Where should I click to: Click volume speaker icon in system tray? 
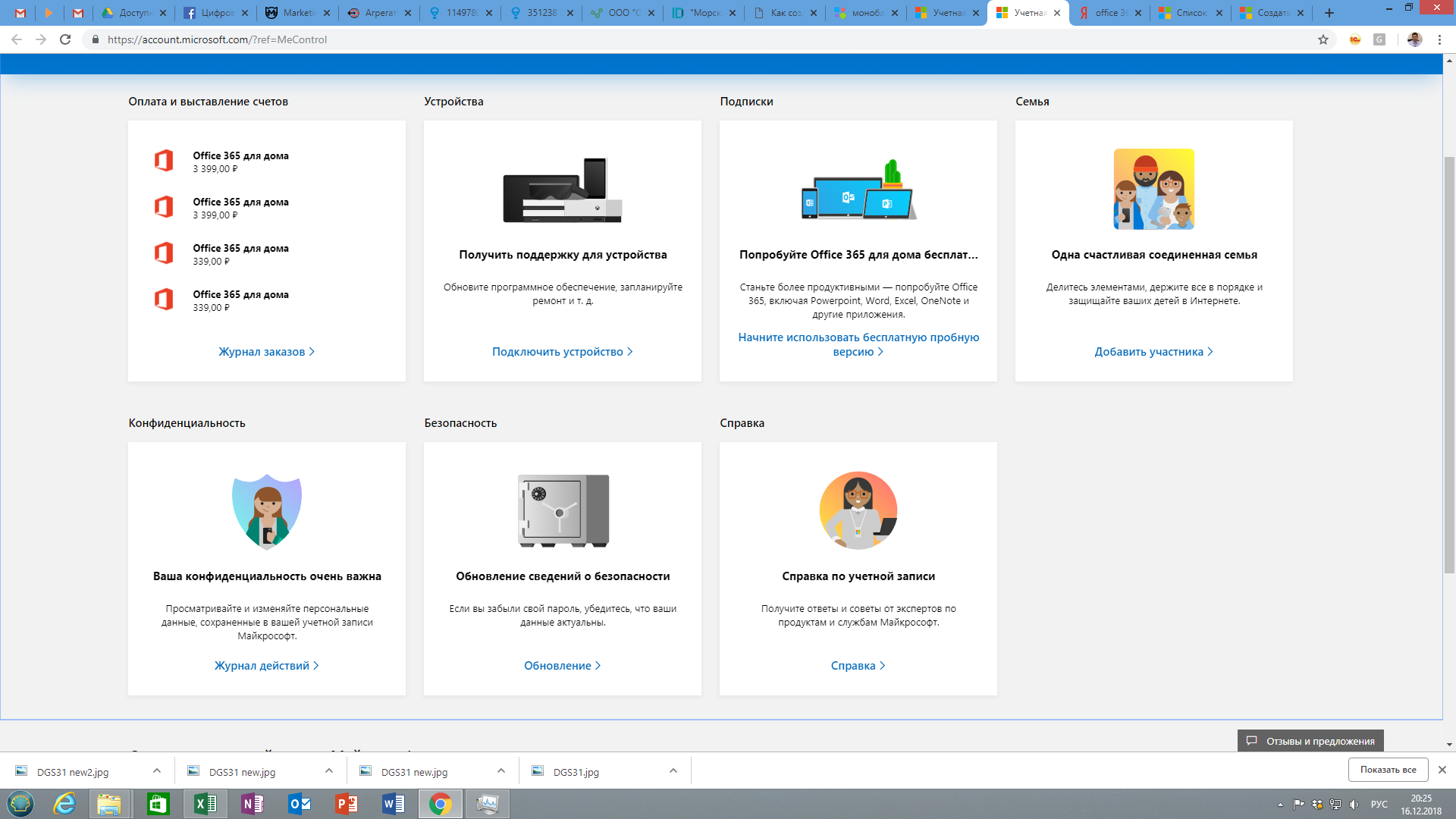click(x=1354, y=805)
